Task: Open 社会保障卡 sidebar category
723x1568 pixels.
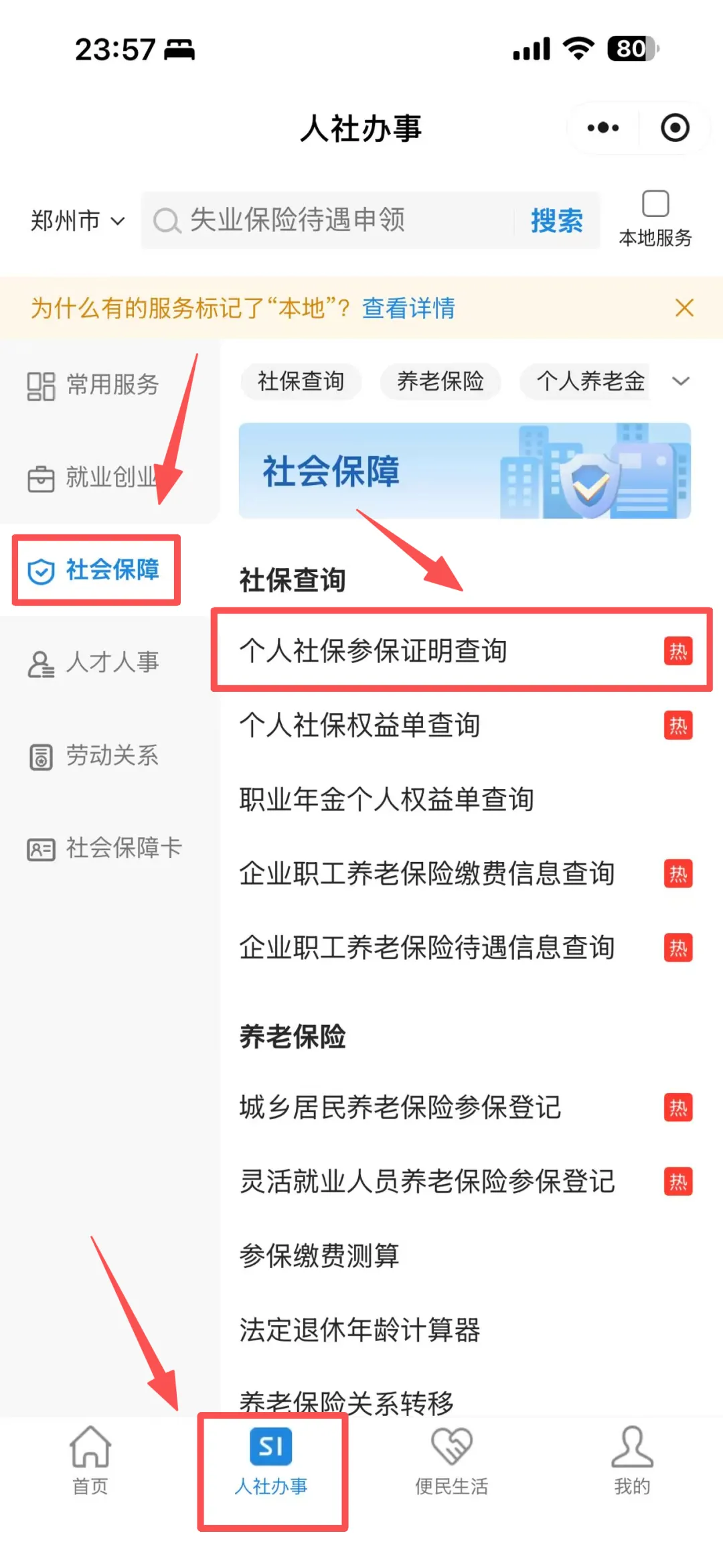Action: pyautogui.click(x=104, y=848)
